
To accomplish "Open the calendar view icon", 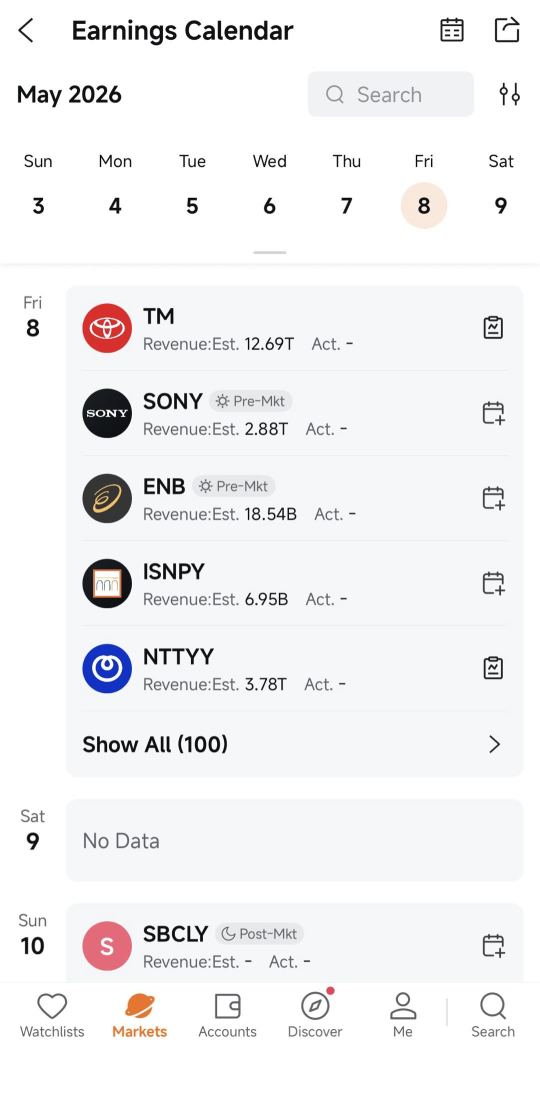I will tap(452, 30).
